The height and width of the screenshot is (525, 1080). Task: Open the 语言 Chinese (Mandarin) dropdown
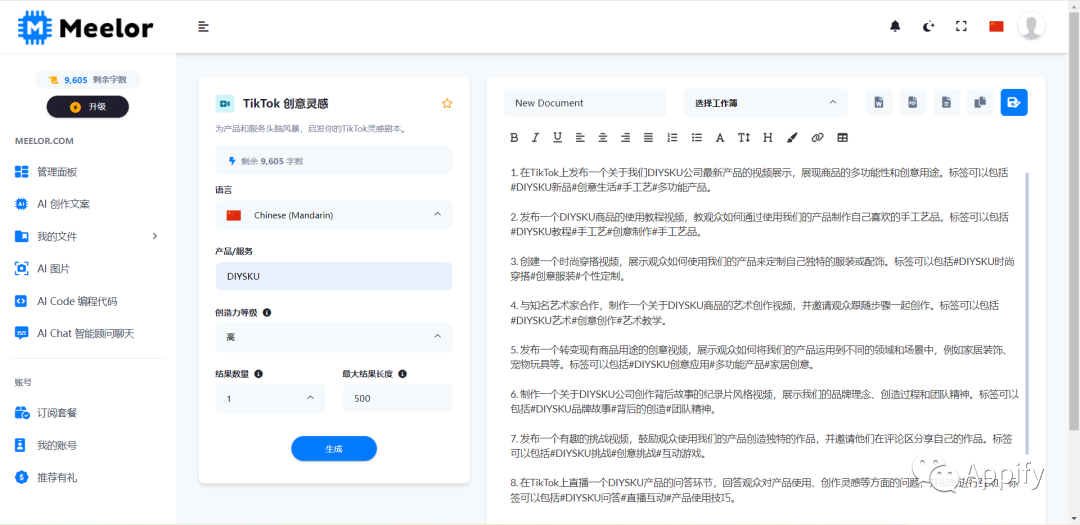coord(334,215)
